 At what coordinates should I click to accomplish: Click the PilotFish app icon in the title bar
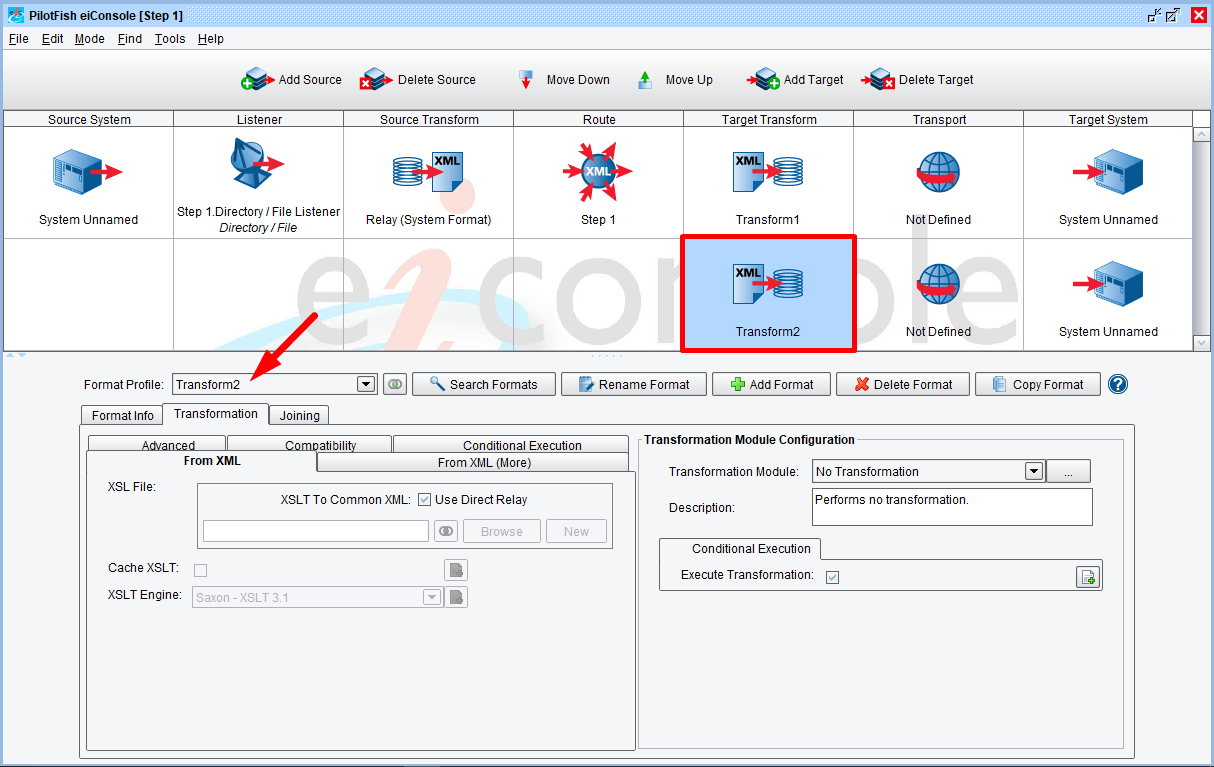pos(16,15)
